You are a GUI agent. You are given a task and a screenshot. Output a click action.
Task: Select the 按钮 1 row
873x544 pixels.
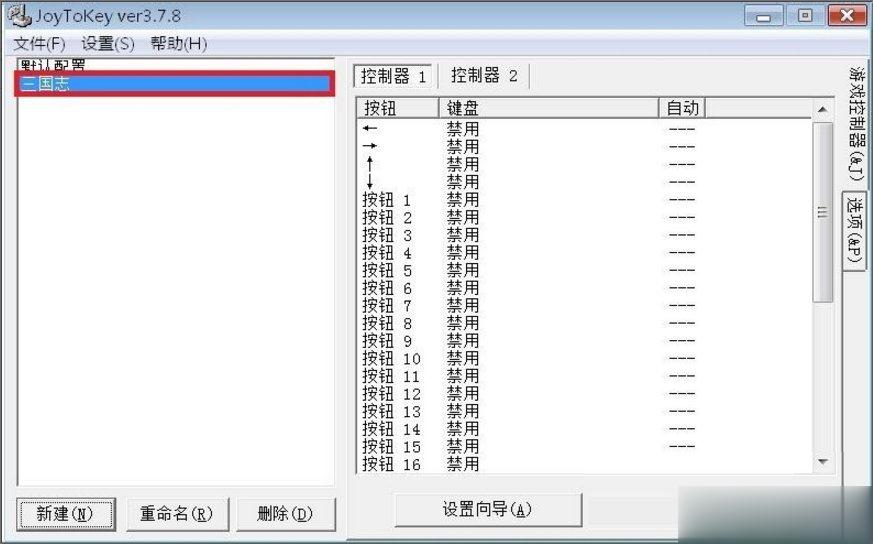[x=583, y=199]
